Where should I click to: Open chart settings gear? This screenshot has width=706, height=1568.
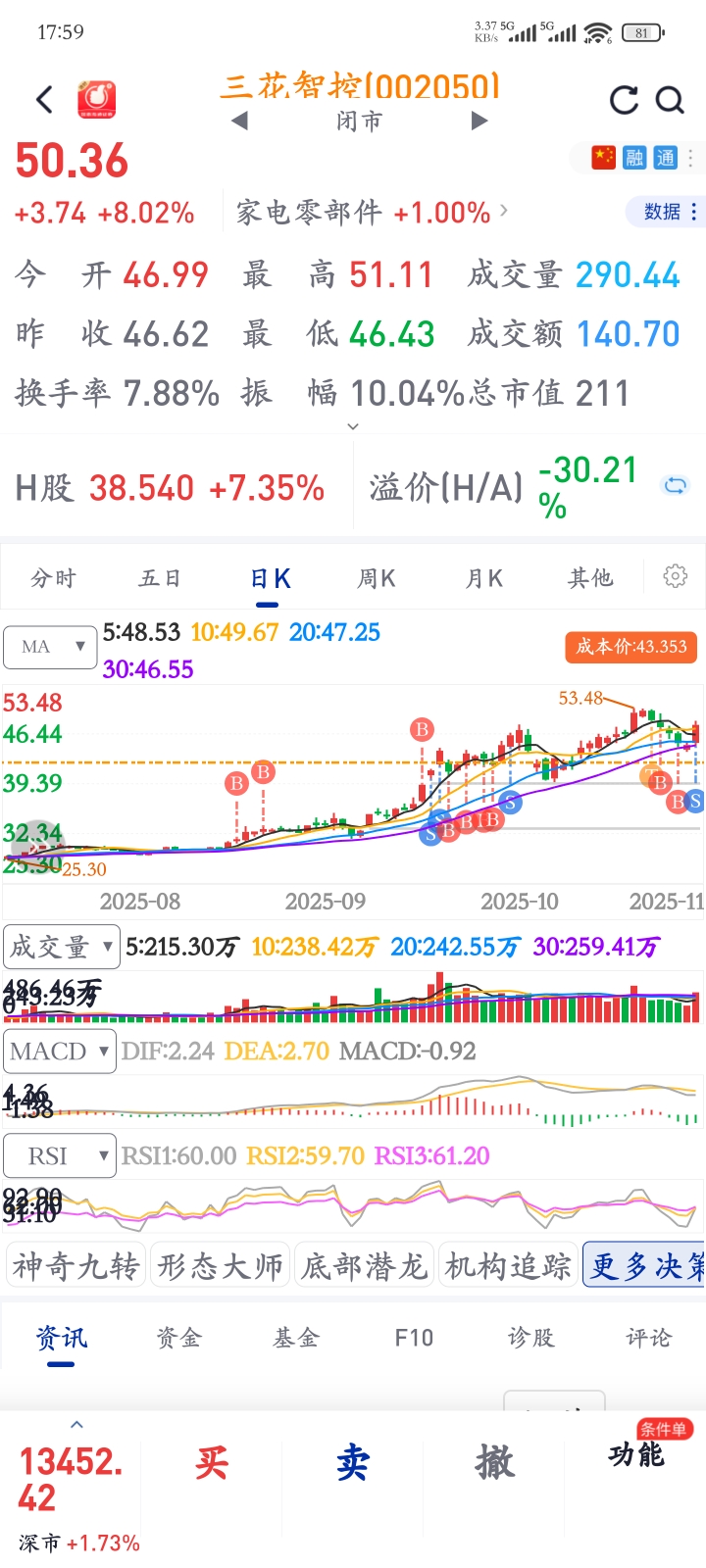click(x=676, y=576)
